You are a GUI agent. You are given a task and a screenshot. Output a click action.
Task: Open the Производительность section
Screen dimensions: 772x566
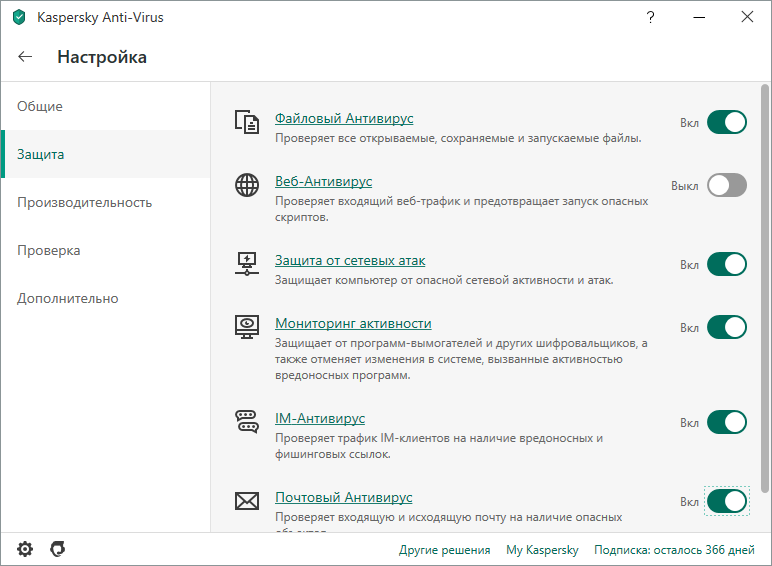[x=84, y=202]
